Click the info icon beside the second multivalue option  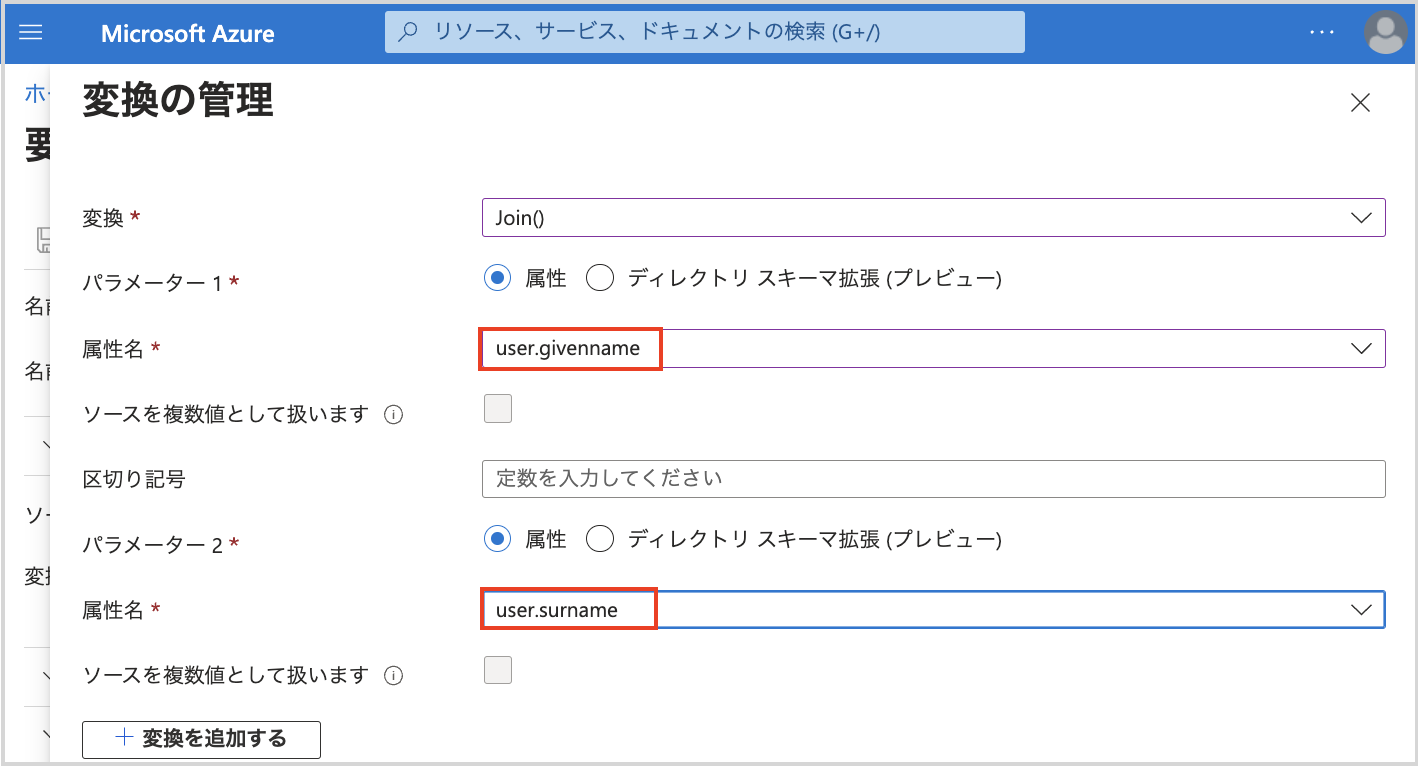click(391, 675)
